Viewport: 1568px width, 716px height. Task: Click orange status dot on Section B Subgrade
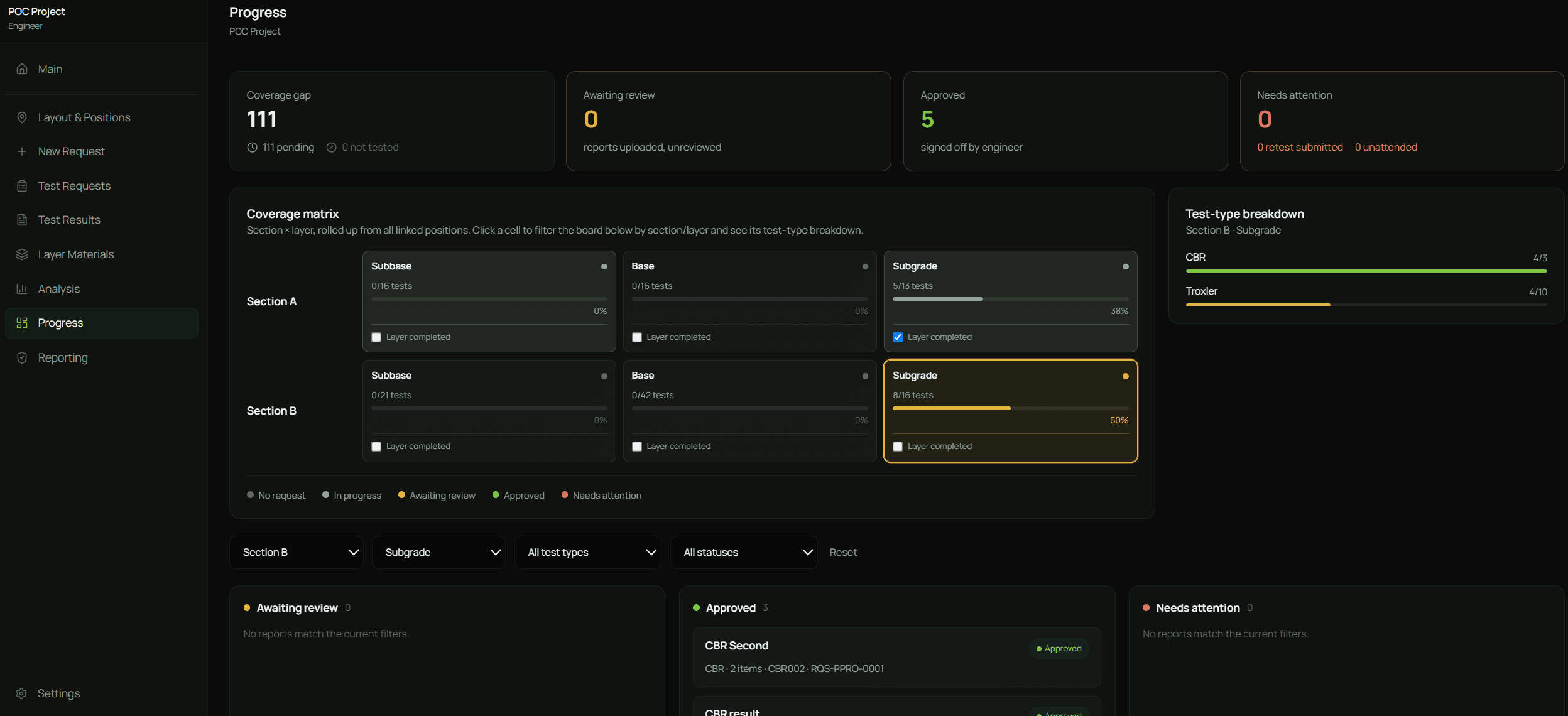coord(1125,376)
